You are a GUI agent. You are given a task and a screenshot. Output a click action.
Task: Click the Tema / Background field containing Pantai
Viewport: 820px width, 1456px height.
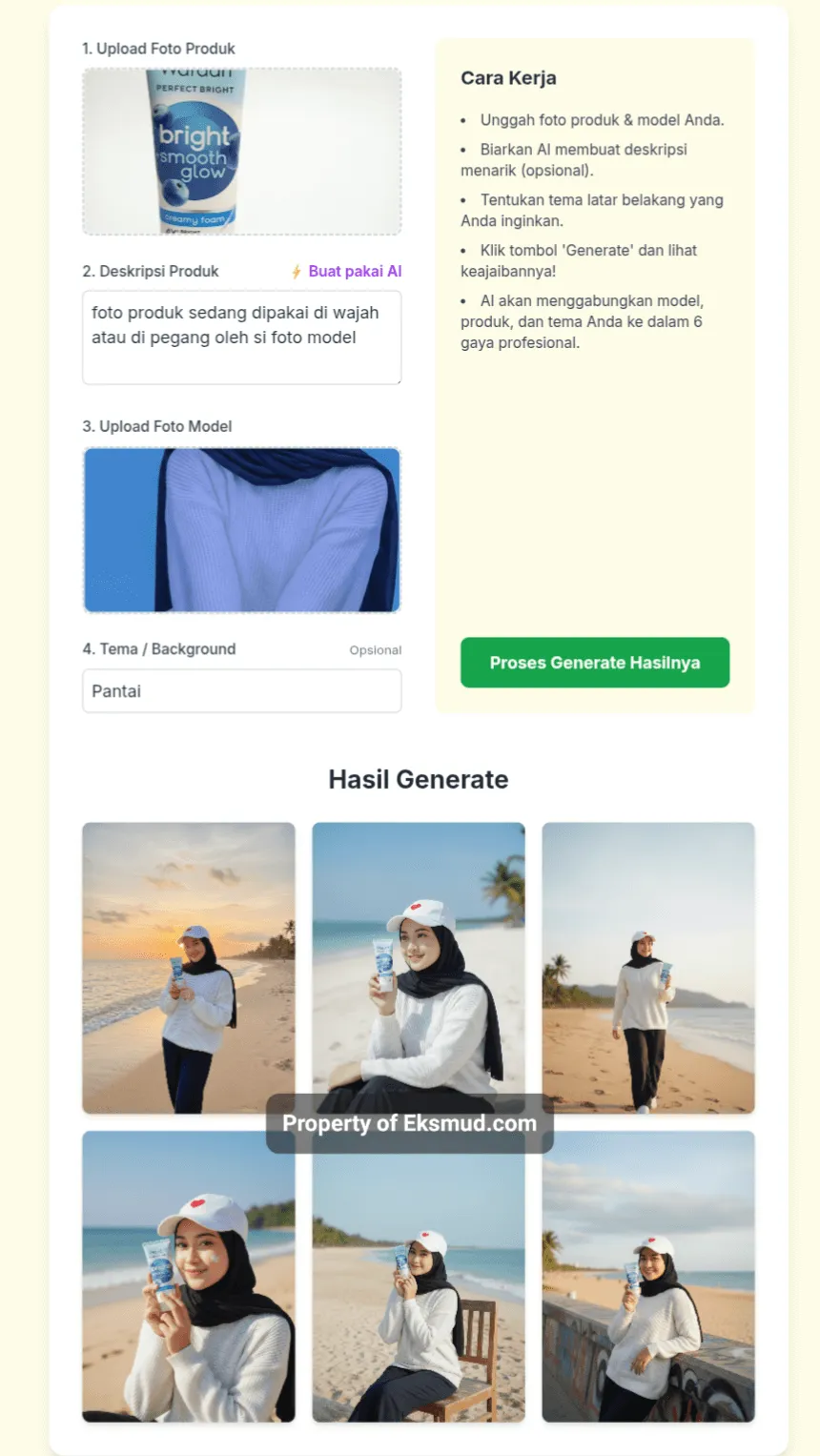(242, 691)
